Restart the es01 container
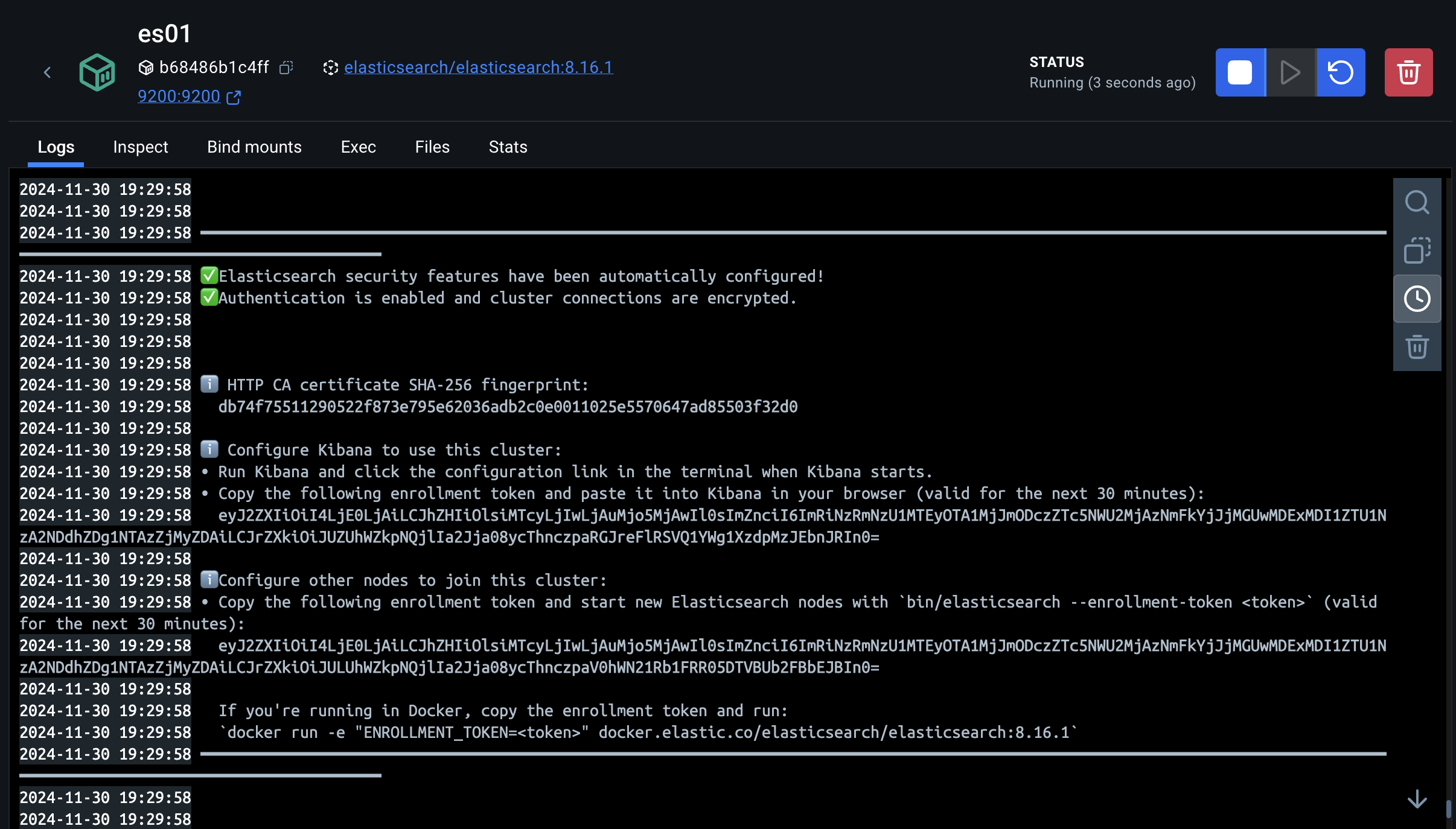This screenshot has width=1456, height=829. (x=1341, y=72)
